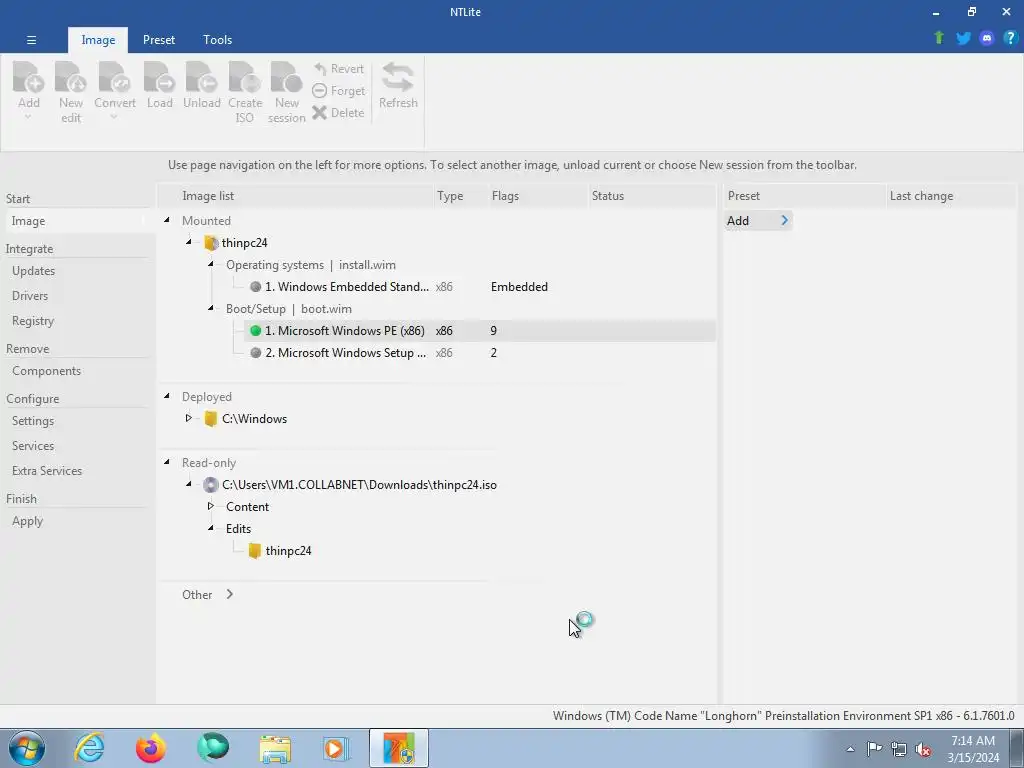Click the Create ISO toolbar icon
The height and width of the screenshot is (768, 1024).
coord(245,92)
